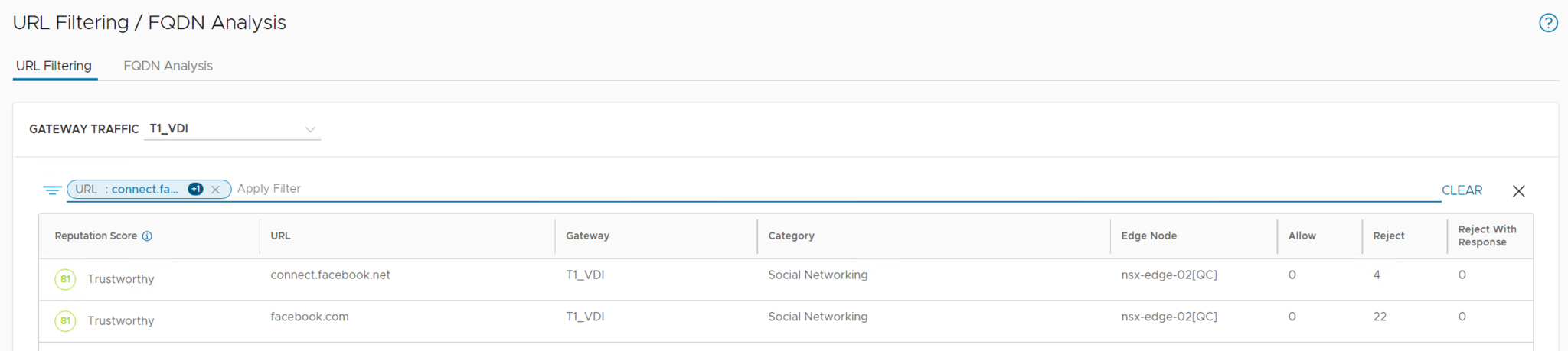1568x351 pixels.
Task: Click the filter lines icon
Action: (x=52, y=190)
